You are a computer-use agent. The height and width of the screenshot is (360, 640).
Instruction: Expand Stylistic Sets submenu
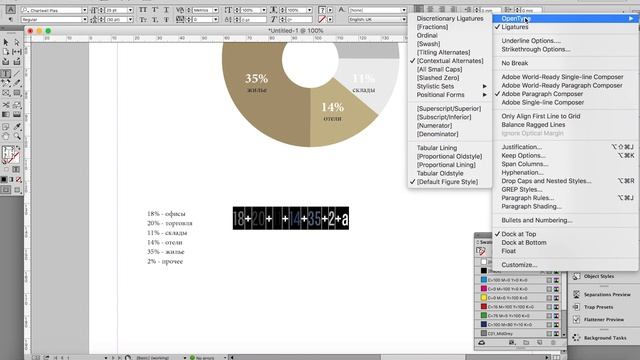pyautogui.click(x=450, y=87)
